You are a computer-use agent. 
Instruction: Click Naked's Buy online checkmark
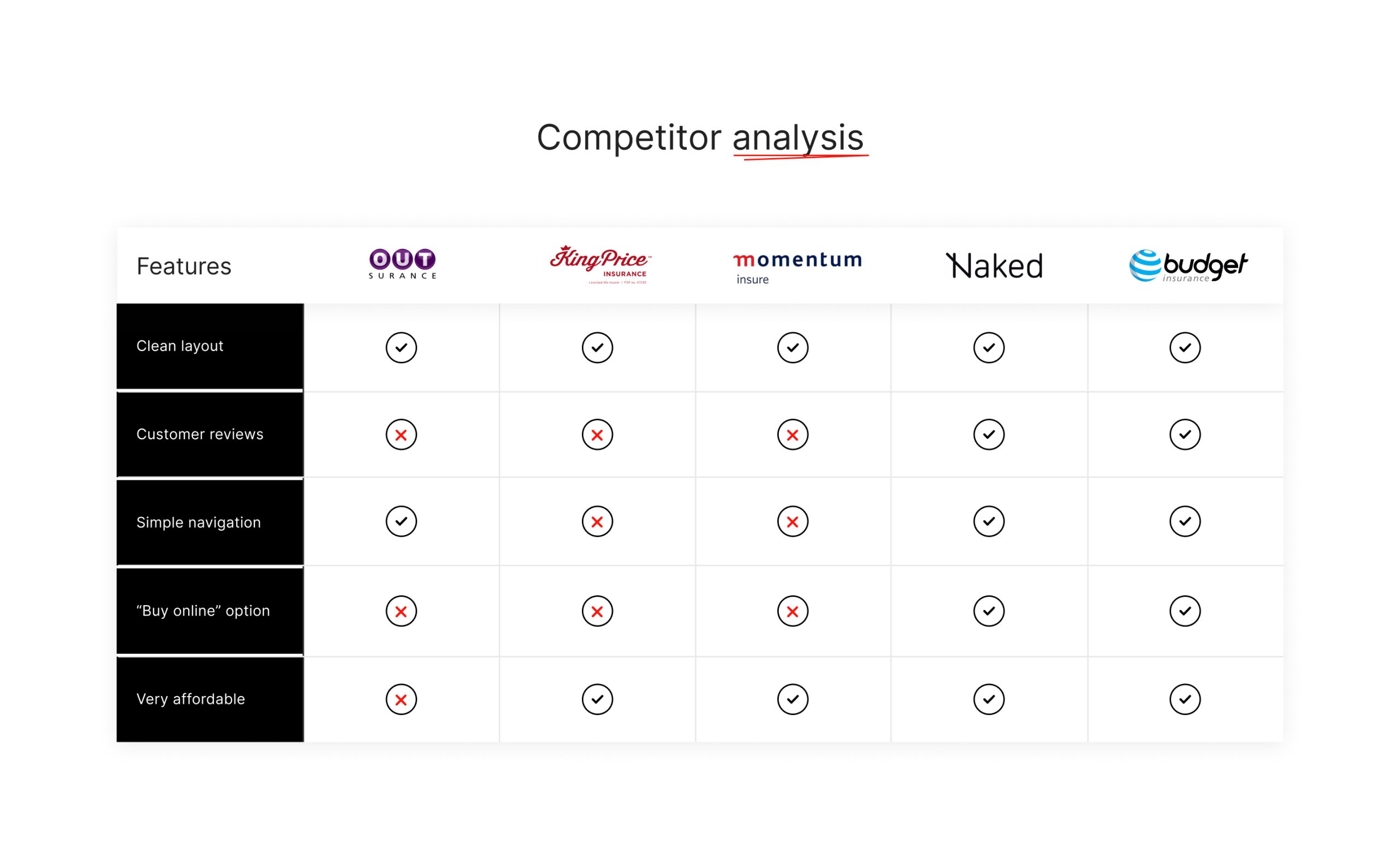pos(989,611)
